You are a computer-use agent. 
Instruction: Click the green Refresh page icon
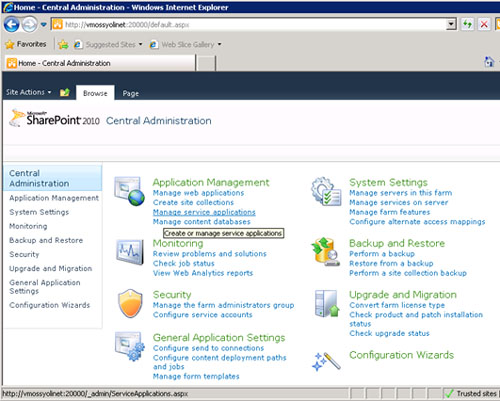pos(467,24)
